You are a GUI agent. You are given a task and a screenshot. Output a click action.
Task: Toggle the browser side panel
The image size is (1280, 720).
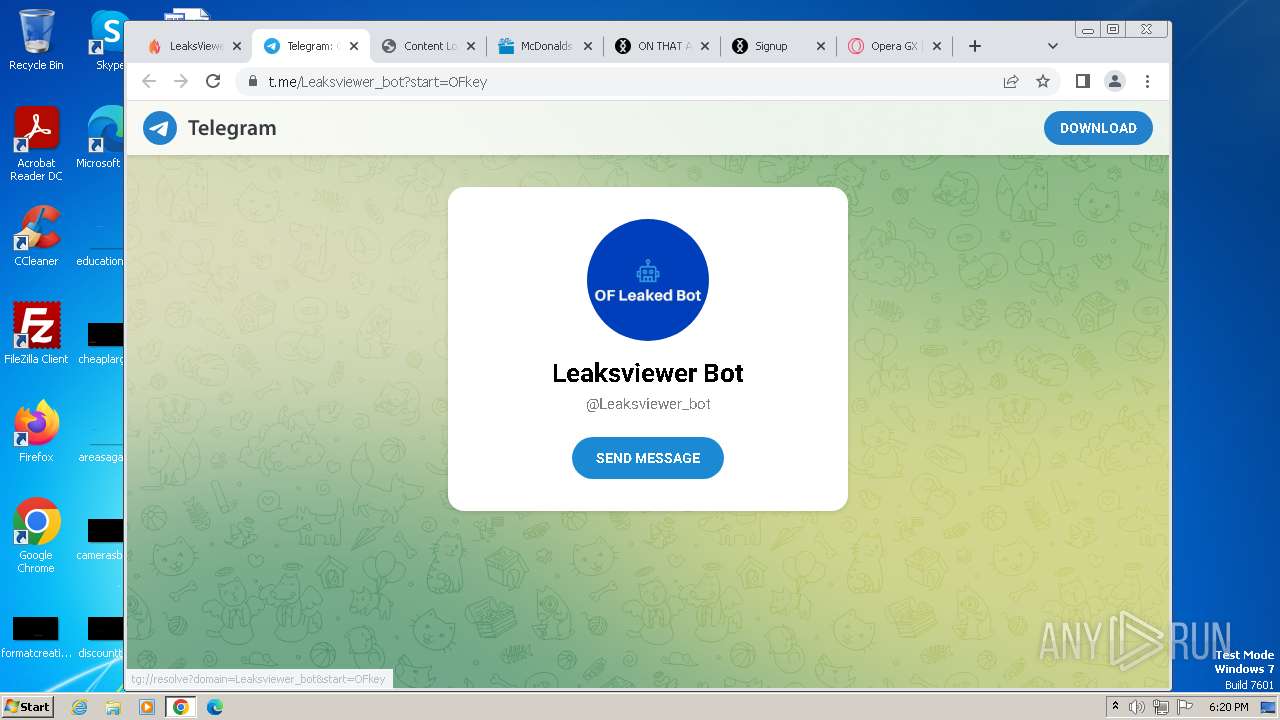[1082, 81]
